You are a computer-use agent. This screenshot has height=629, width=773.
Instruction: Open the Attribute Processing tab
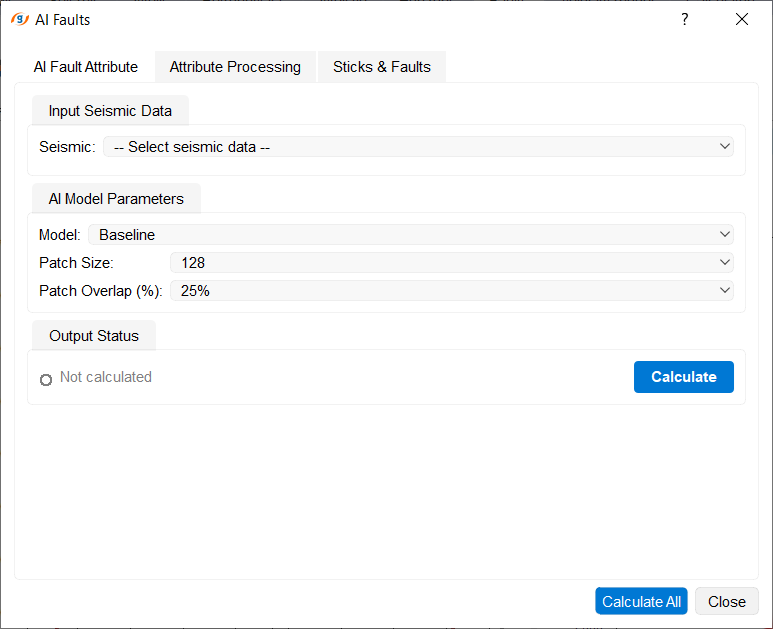click(x=235, y=67)
